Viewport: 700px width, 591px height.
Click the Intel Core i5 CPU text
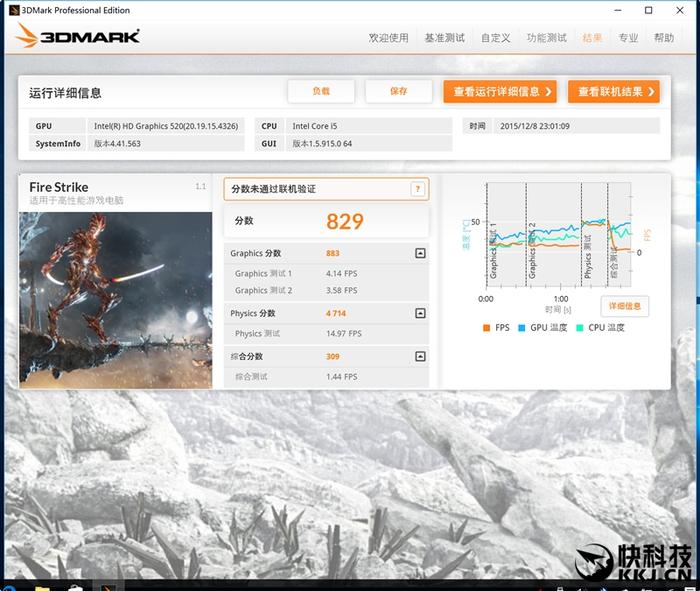(315, 126)
